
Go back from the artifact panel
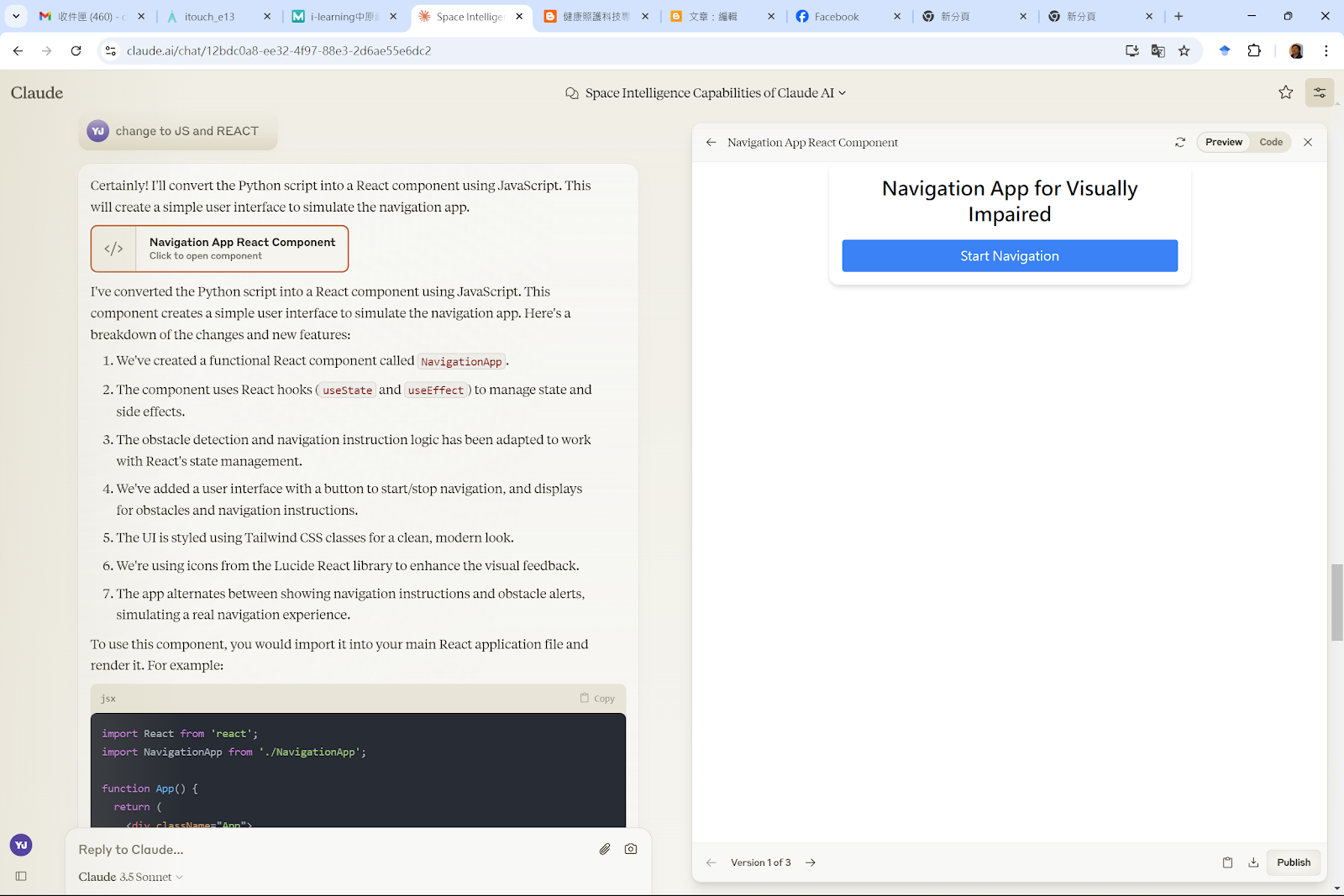coord(711,143)
